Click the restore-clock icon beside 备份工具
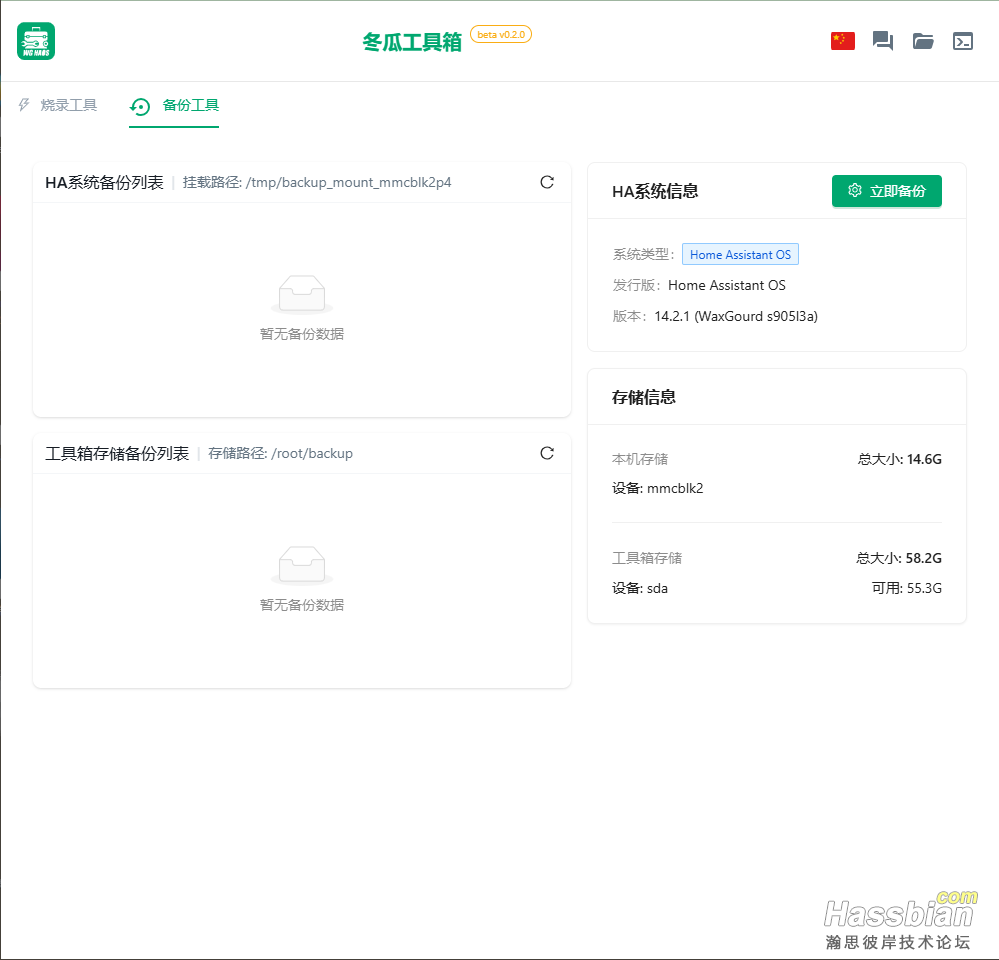The width and height of the screenshot is (999, 960). pos(140,106)
